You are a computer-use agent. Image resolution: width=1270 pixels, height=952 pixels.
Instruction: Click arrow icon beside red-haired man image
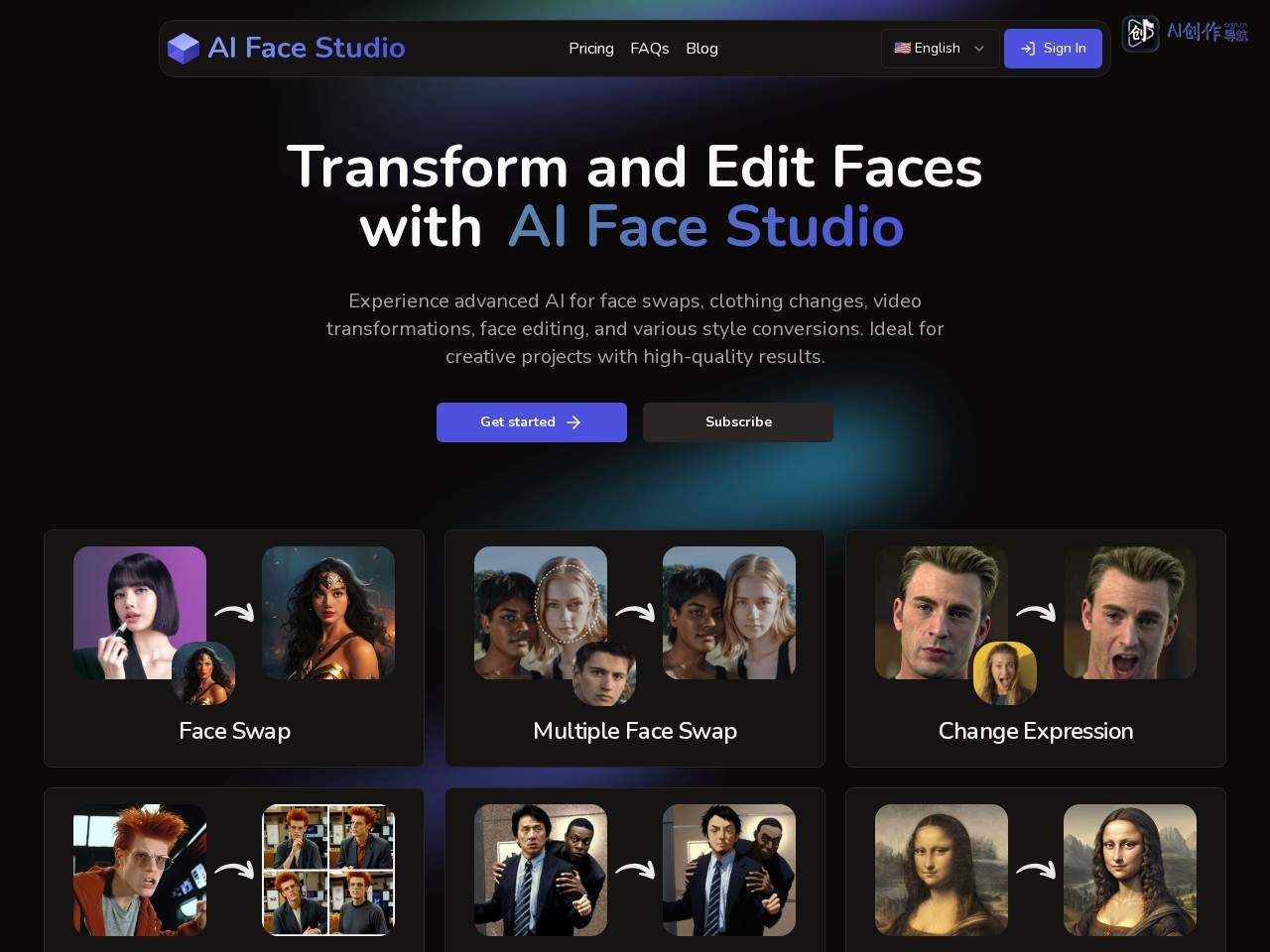234,870
